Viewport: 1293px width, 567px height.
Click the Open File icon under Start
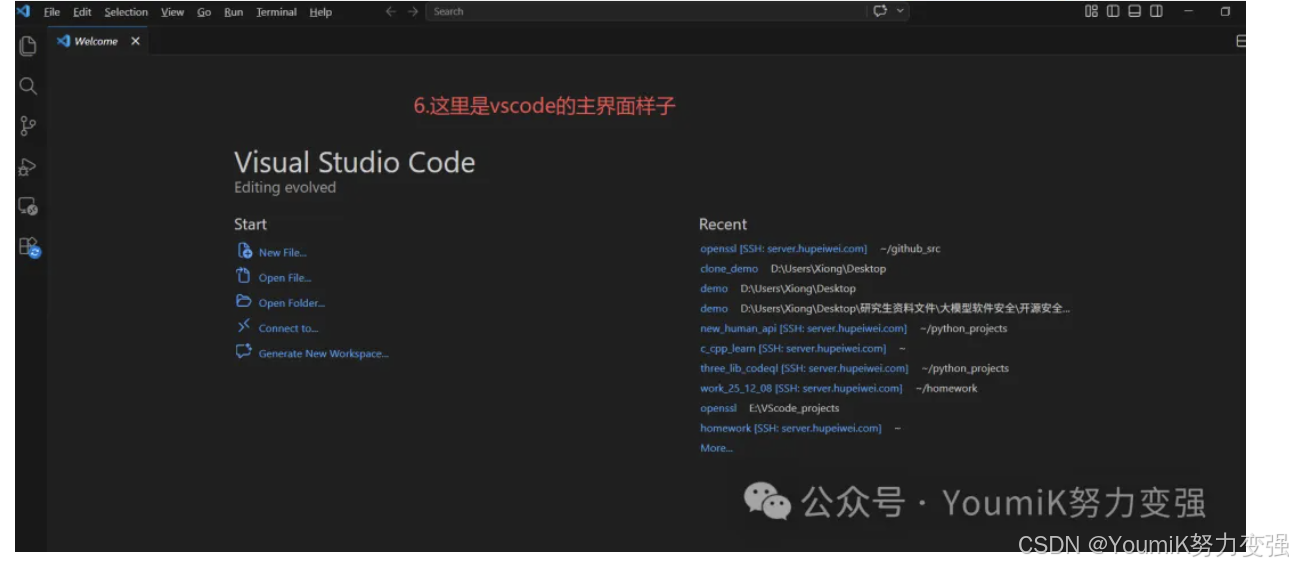[244, 277]
